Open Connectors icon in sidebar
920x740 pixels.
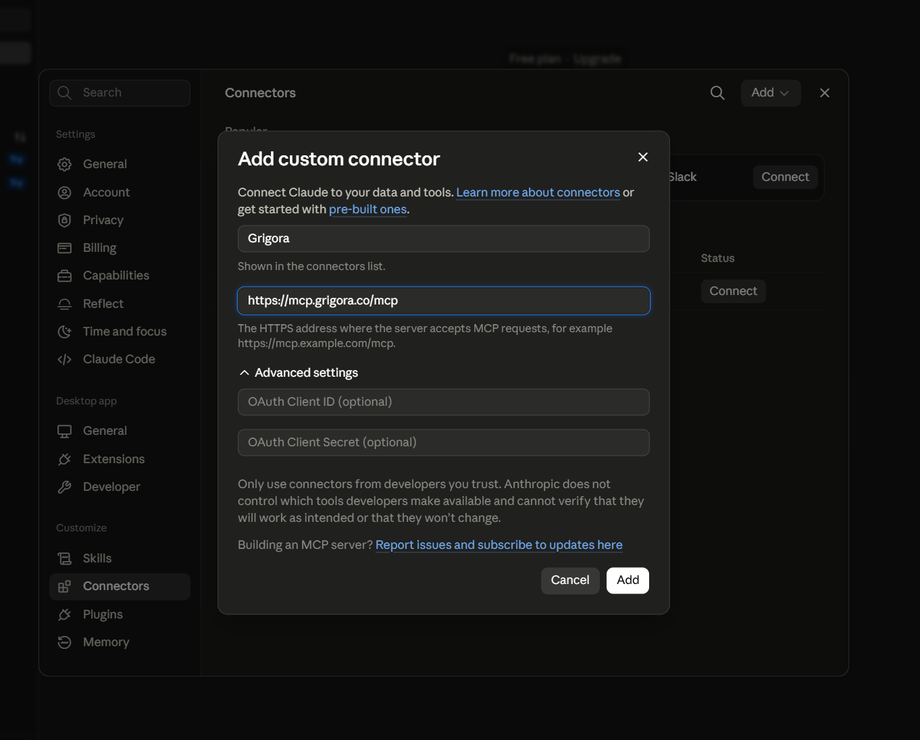(x=65, y=586)
